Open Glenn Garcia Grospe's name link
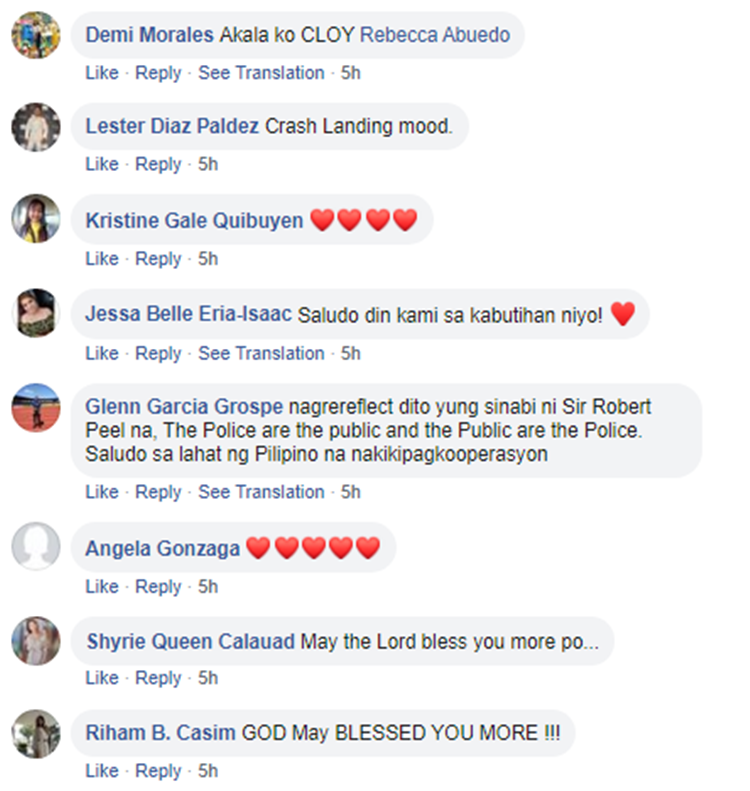750x791 pixels. pos(184,407)
